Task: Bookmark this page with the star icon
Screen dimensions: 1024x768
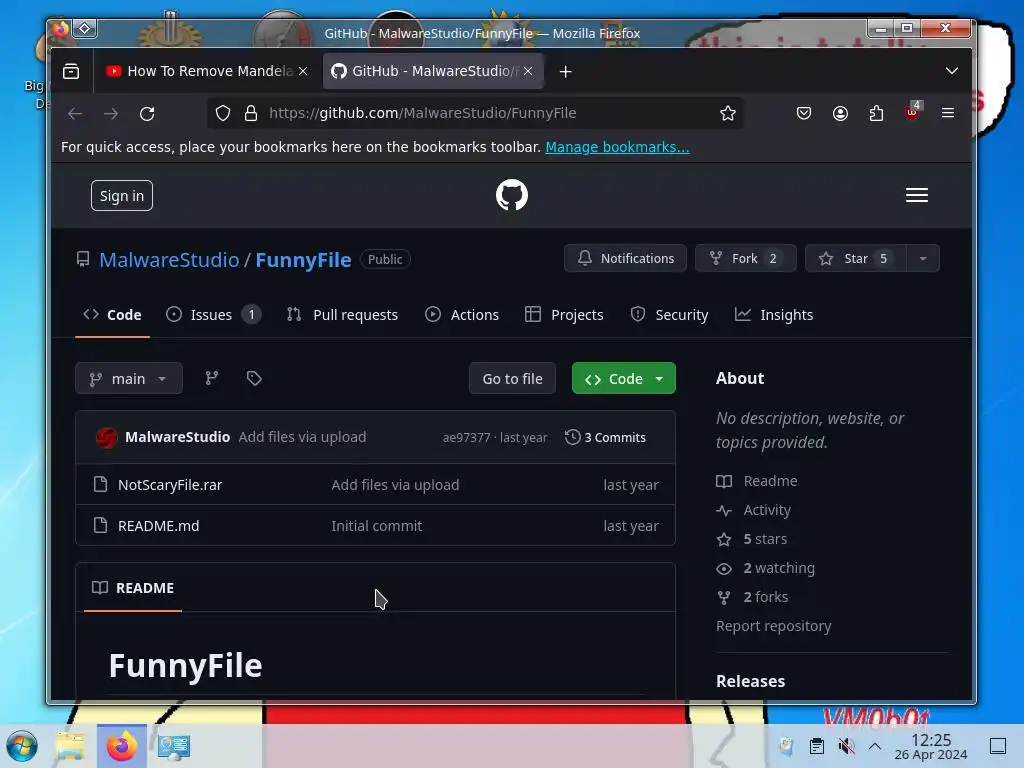Action: tap(728, 113)
